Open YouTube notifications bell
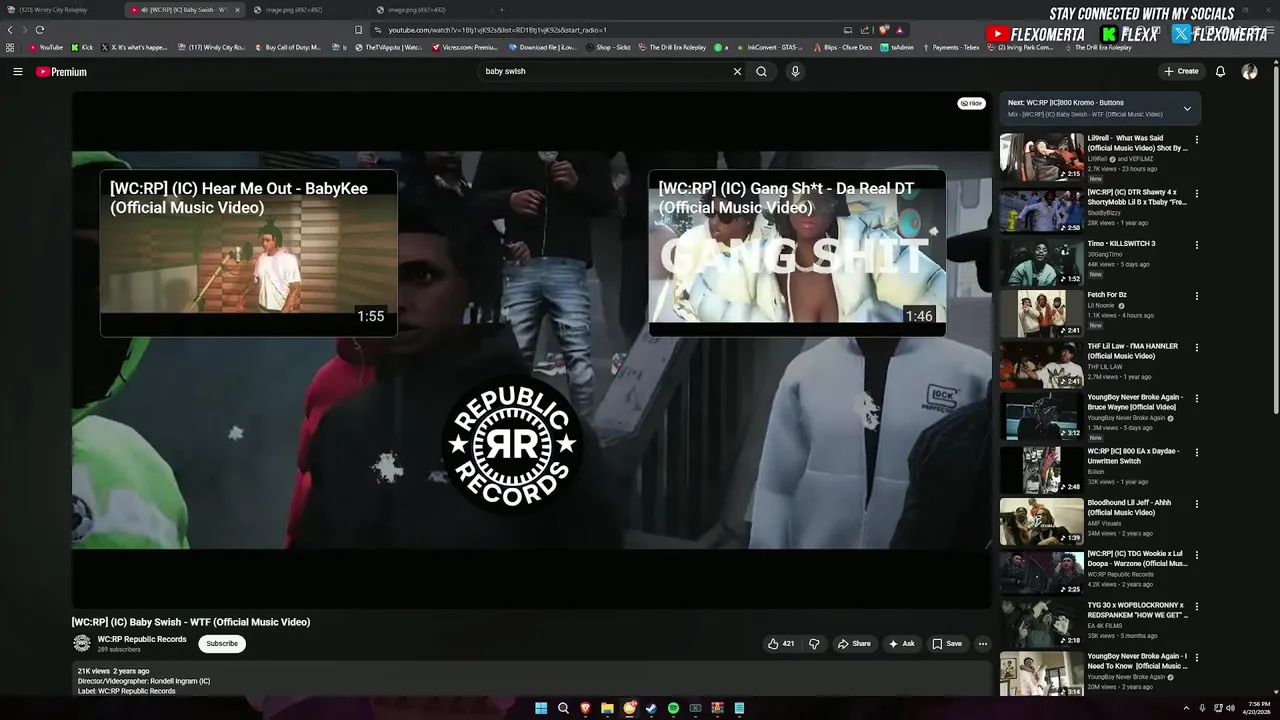1280x720 pixels. coord(1220,72)
